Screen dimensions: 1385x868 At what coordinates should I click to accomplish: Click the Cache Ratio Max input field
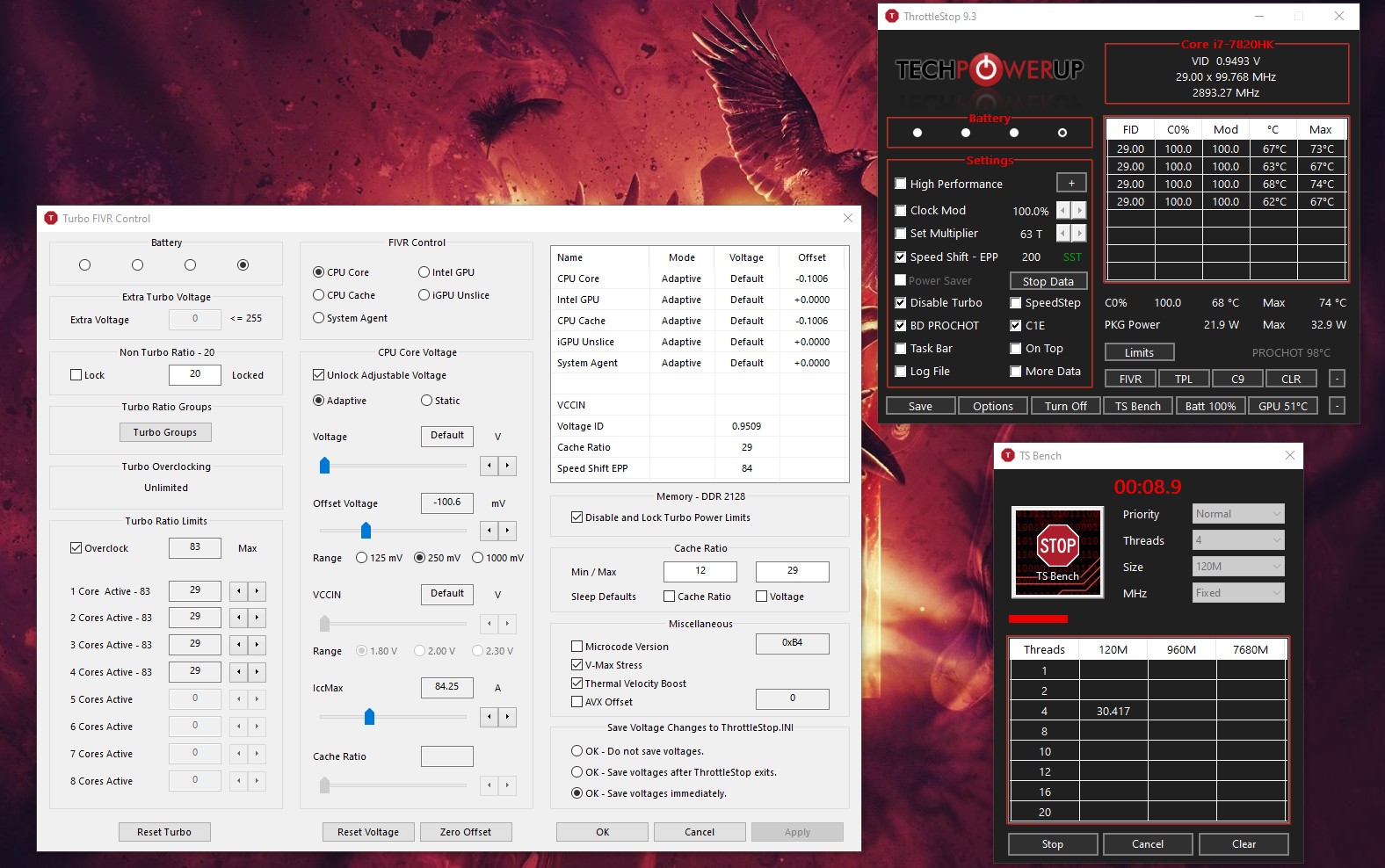[x=792, y=571]
